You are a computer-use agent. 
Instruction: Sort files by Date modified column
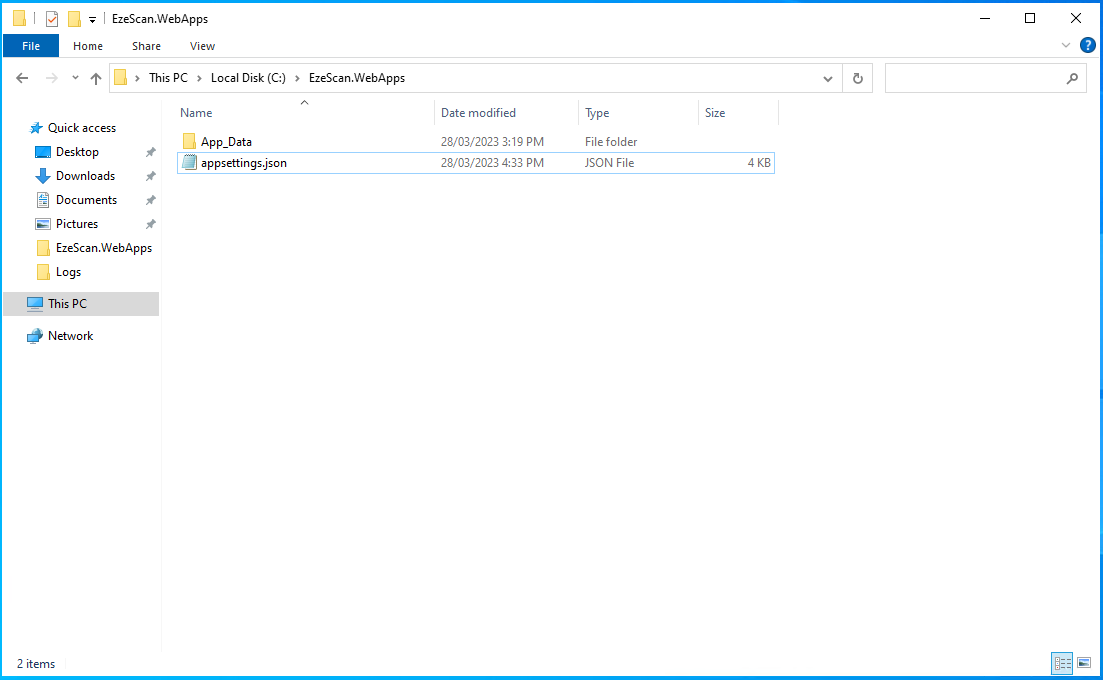click(x=478, y=113)
